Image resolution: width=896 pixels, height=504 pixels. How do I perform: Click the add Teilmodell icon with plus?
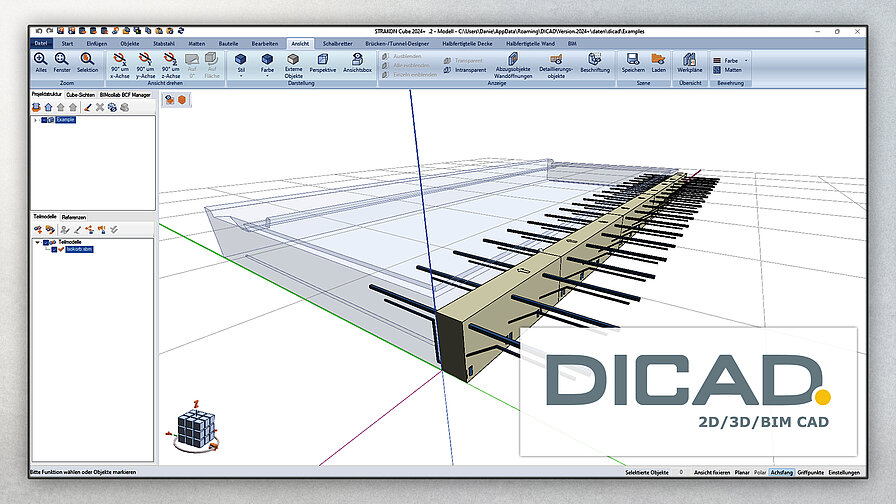pos(38,229)
